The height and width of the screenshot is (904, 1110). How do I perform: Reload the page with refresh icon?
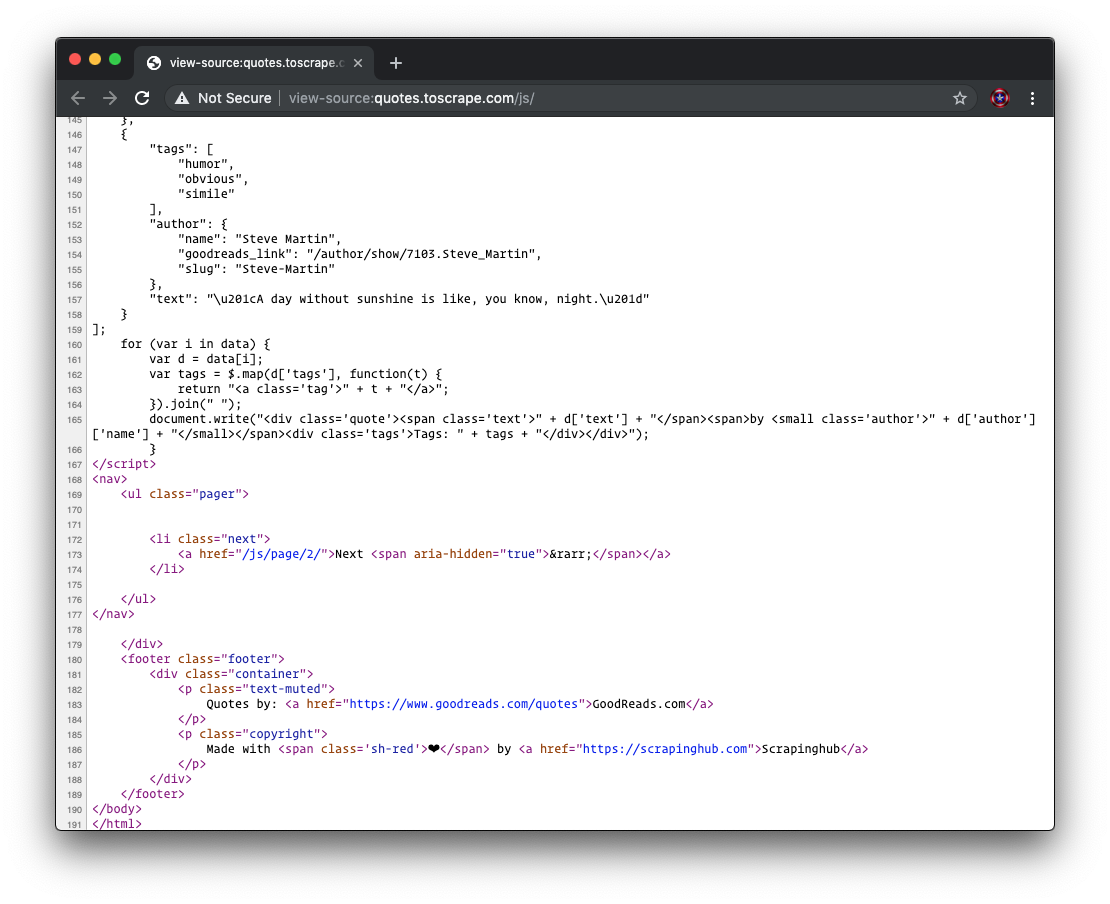142,98
